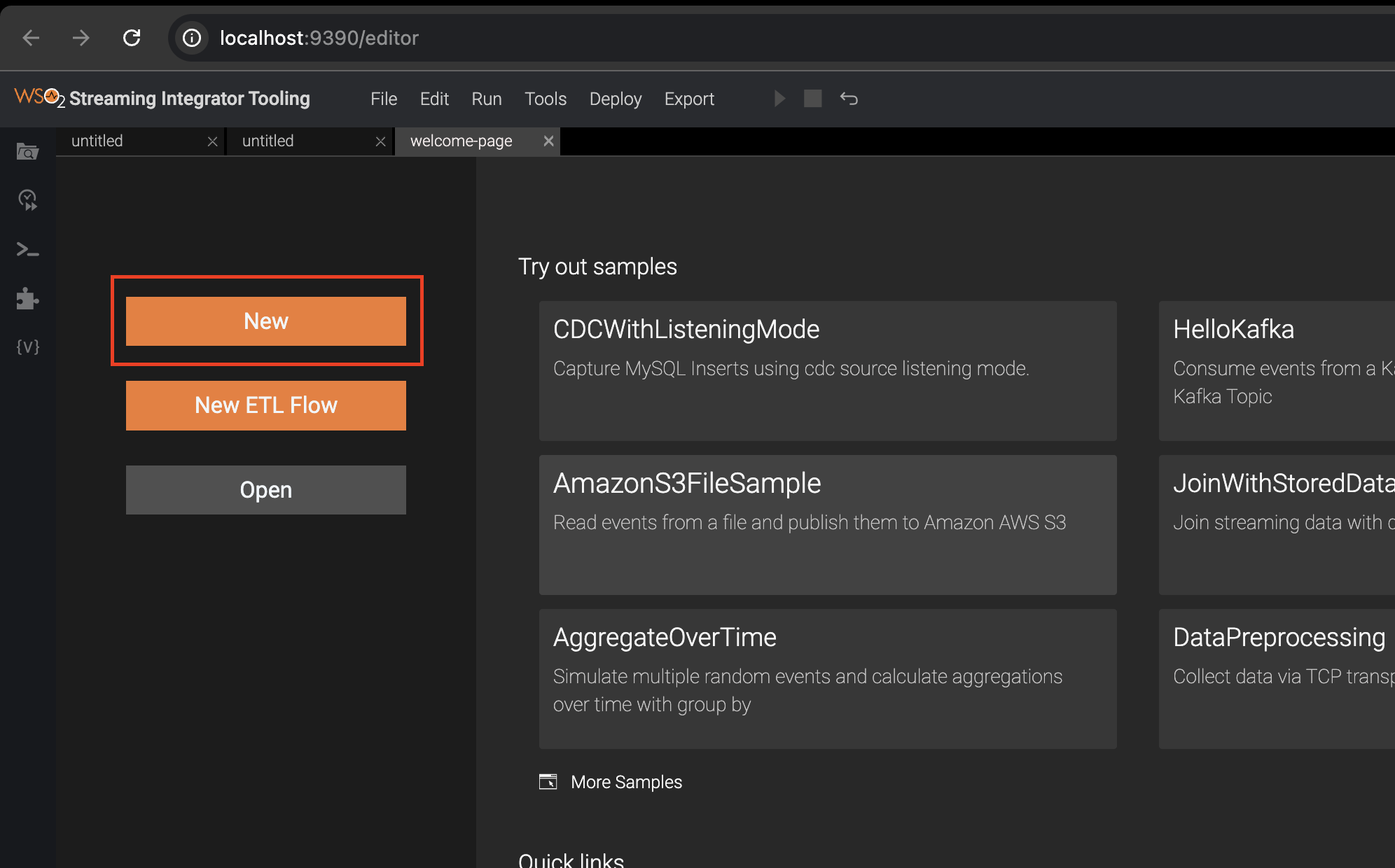
Task: Click the New ETL Flow button
Action: tap(266, 405)
